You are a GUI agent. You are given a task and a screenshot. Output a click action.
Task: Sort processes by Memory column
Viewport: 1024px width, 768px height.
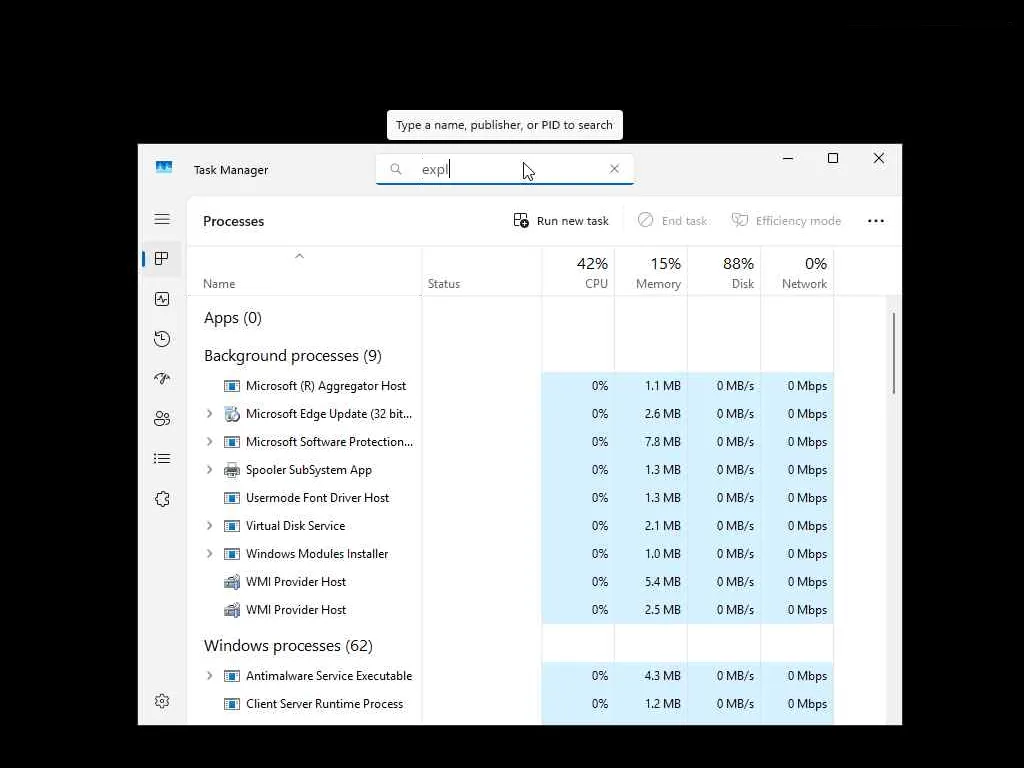[x=651, y=272]
